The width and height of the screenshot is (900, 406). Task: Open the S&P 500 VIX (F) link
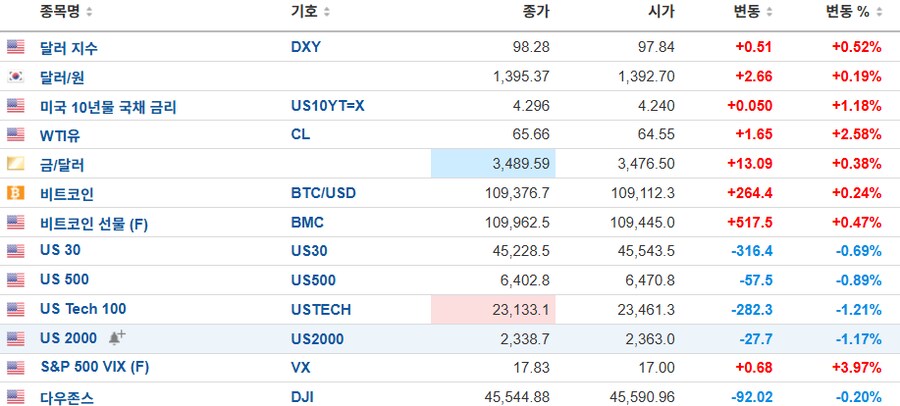point(95,367)
